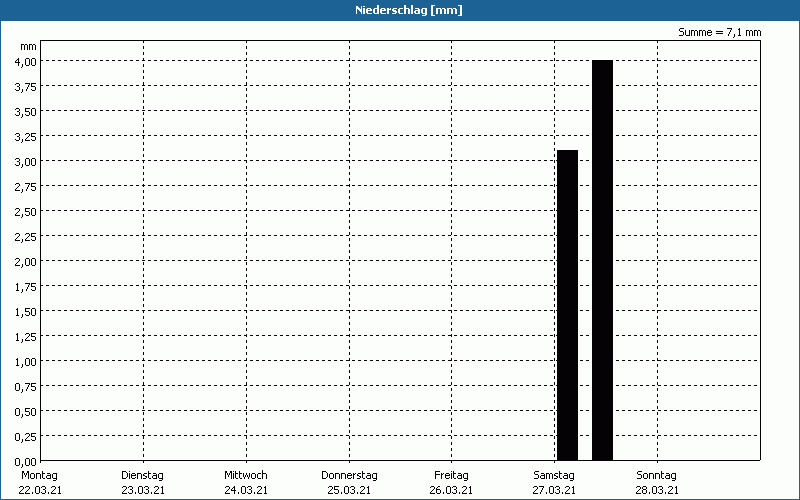This screenshot has width=800, height=500.
Task: Click the 'Summe = 7,1 mm' label
Action: [x=719, y=32]
